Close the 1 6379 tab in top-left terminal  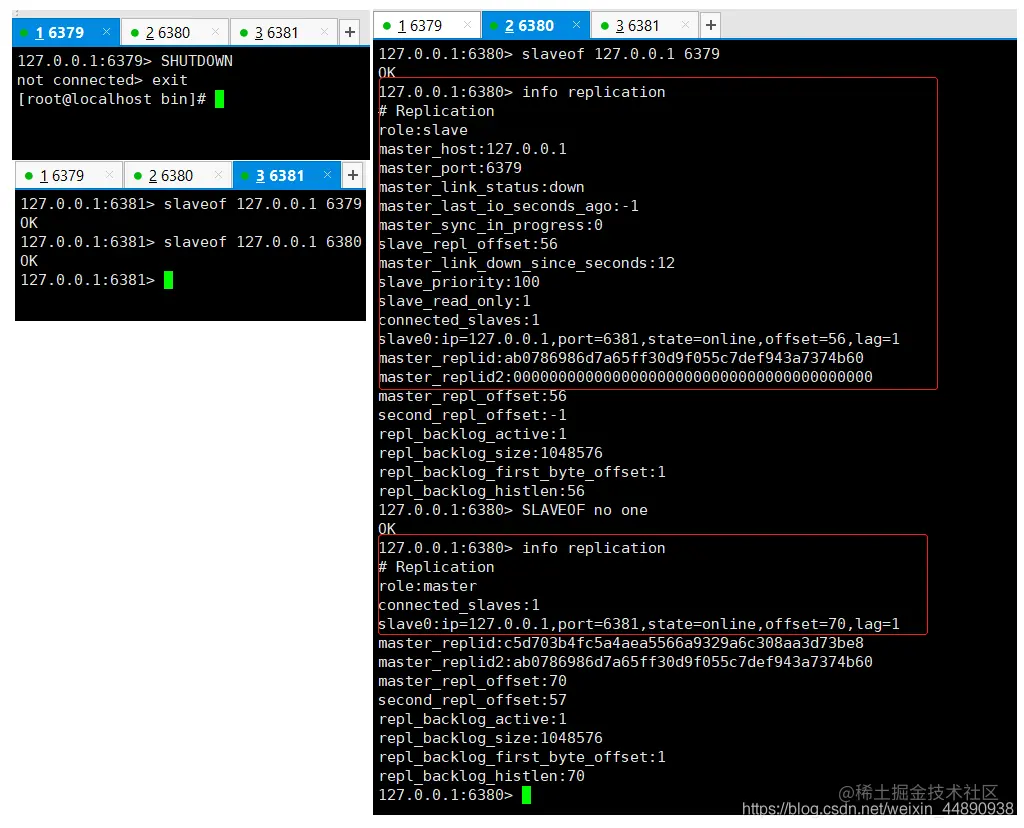(x=106, y=31)
